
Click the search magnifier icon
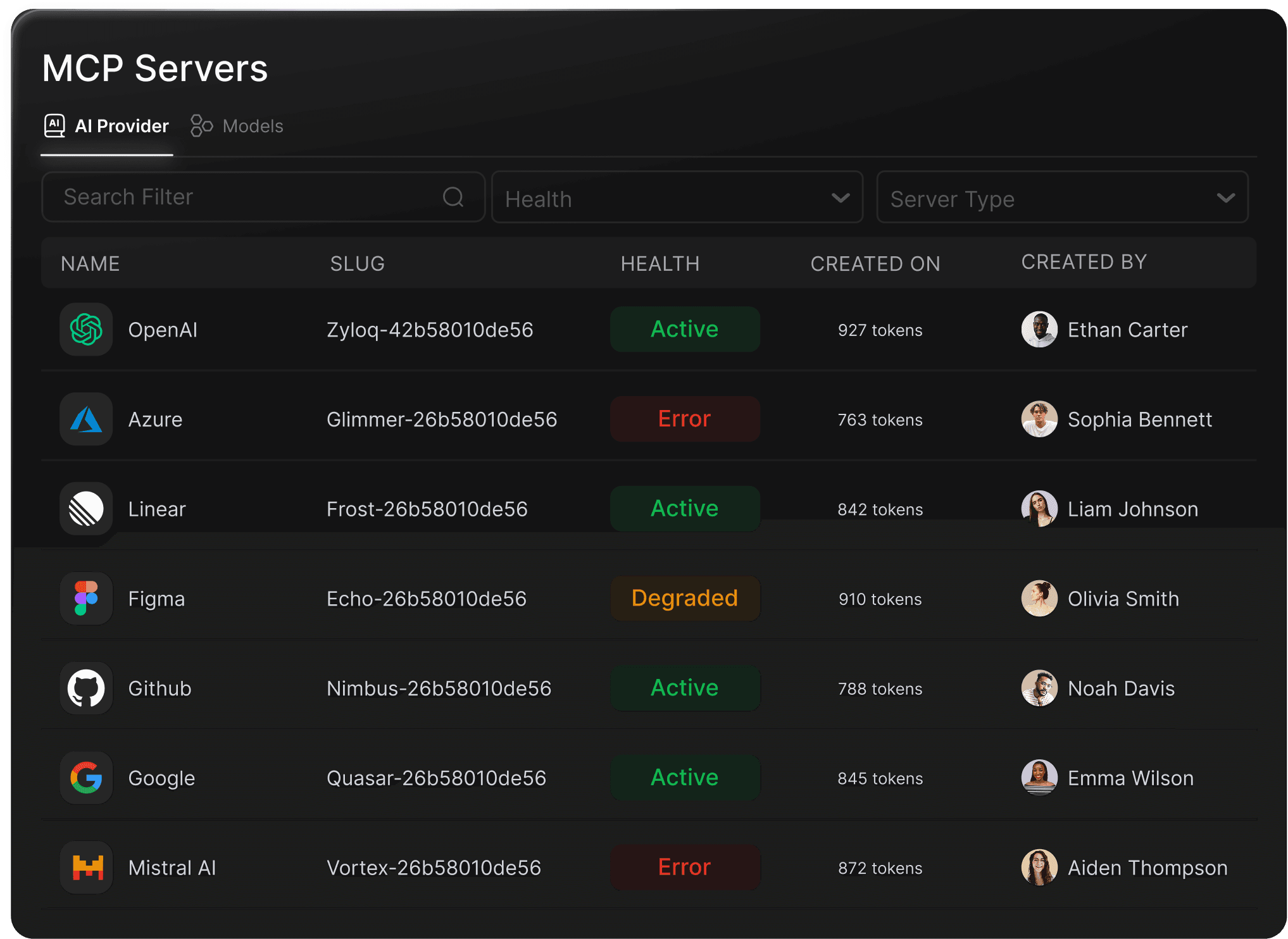tap(453, 197)
